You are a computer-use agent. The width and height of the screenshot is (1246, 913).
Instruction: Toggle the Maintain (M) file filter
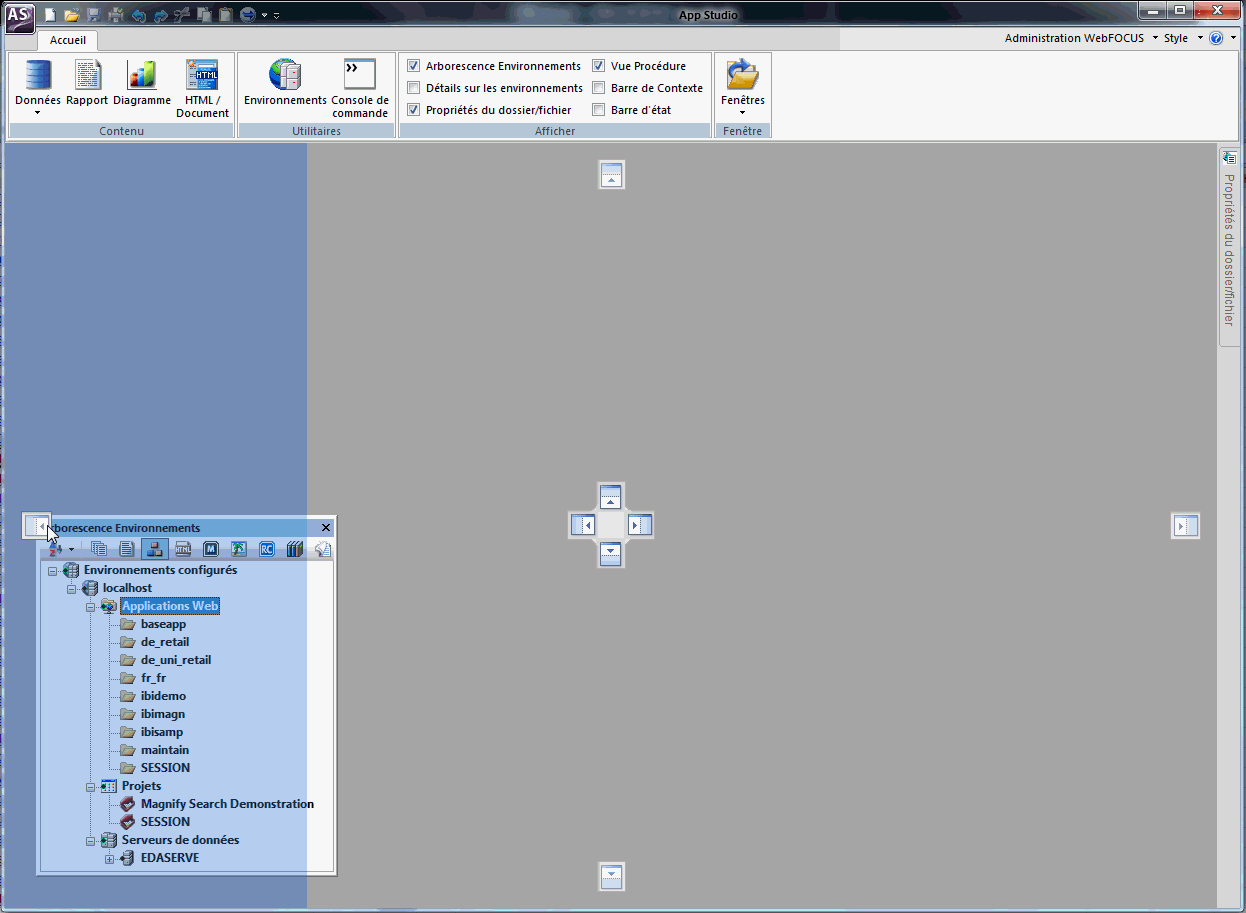point(211,549)
